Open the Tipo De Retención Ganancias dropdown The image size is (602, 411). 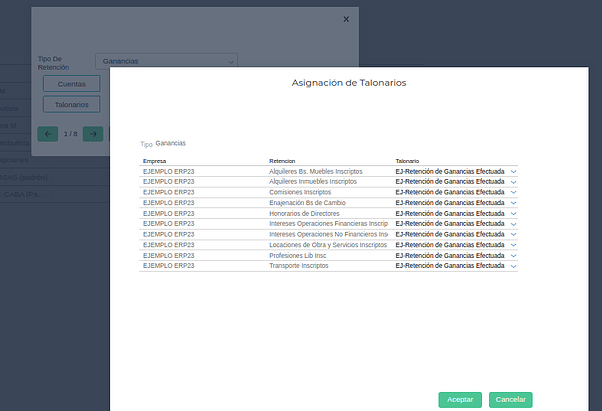click(166, 61)
